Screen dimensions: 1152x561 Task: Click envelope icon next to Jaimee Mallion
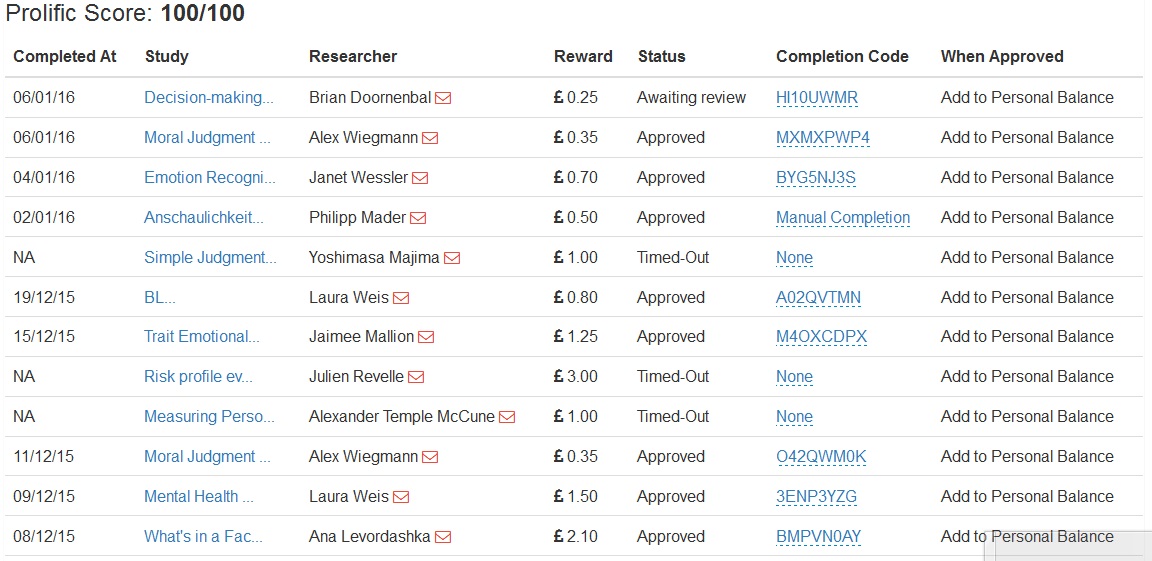426,337
